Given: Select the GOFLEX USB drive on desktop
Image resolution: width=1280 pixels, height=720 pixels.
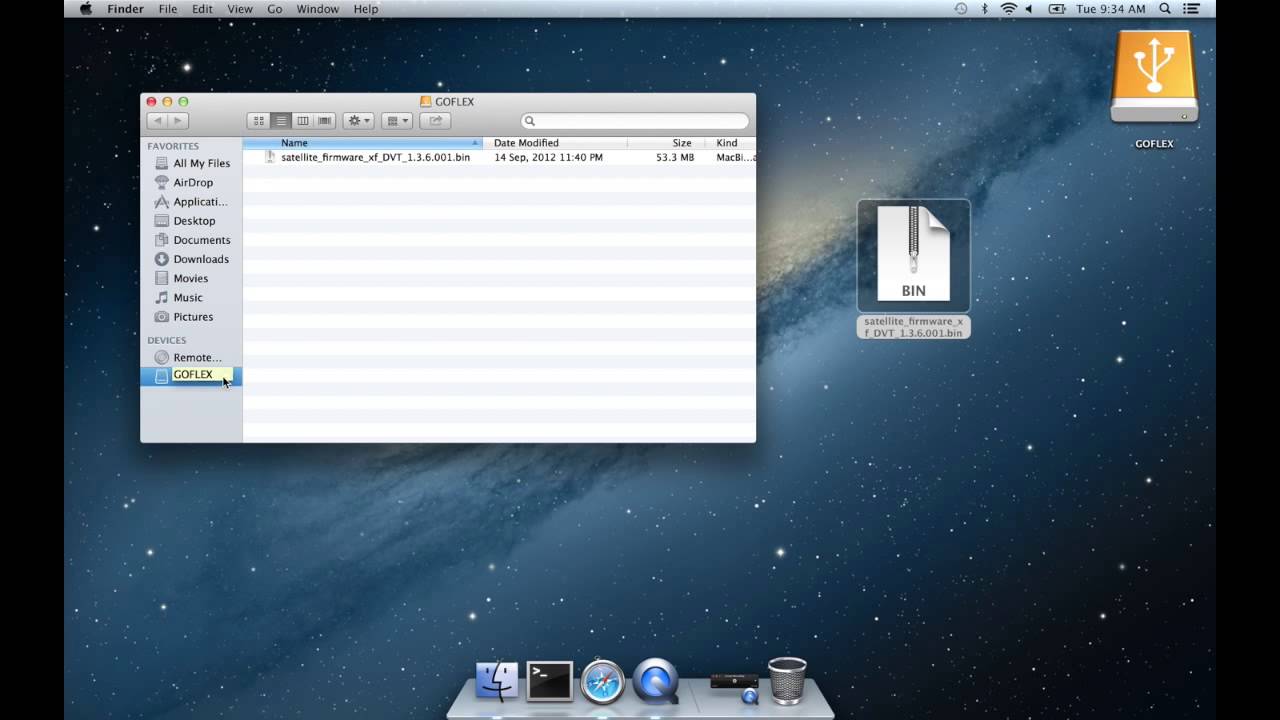Looking at the screenshot, I should pos(1154,89).
